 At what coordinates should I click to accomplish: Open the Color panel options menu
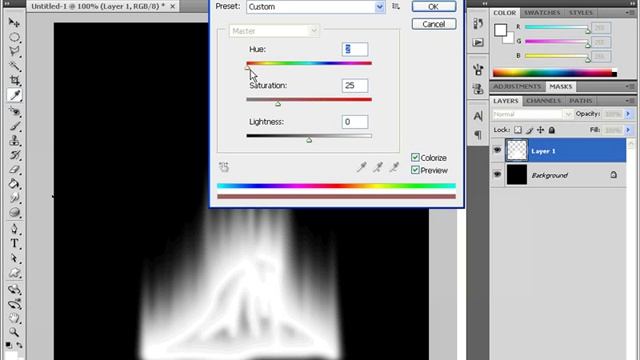tap(629, 13)
